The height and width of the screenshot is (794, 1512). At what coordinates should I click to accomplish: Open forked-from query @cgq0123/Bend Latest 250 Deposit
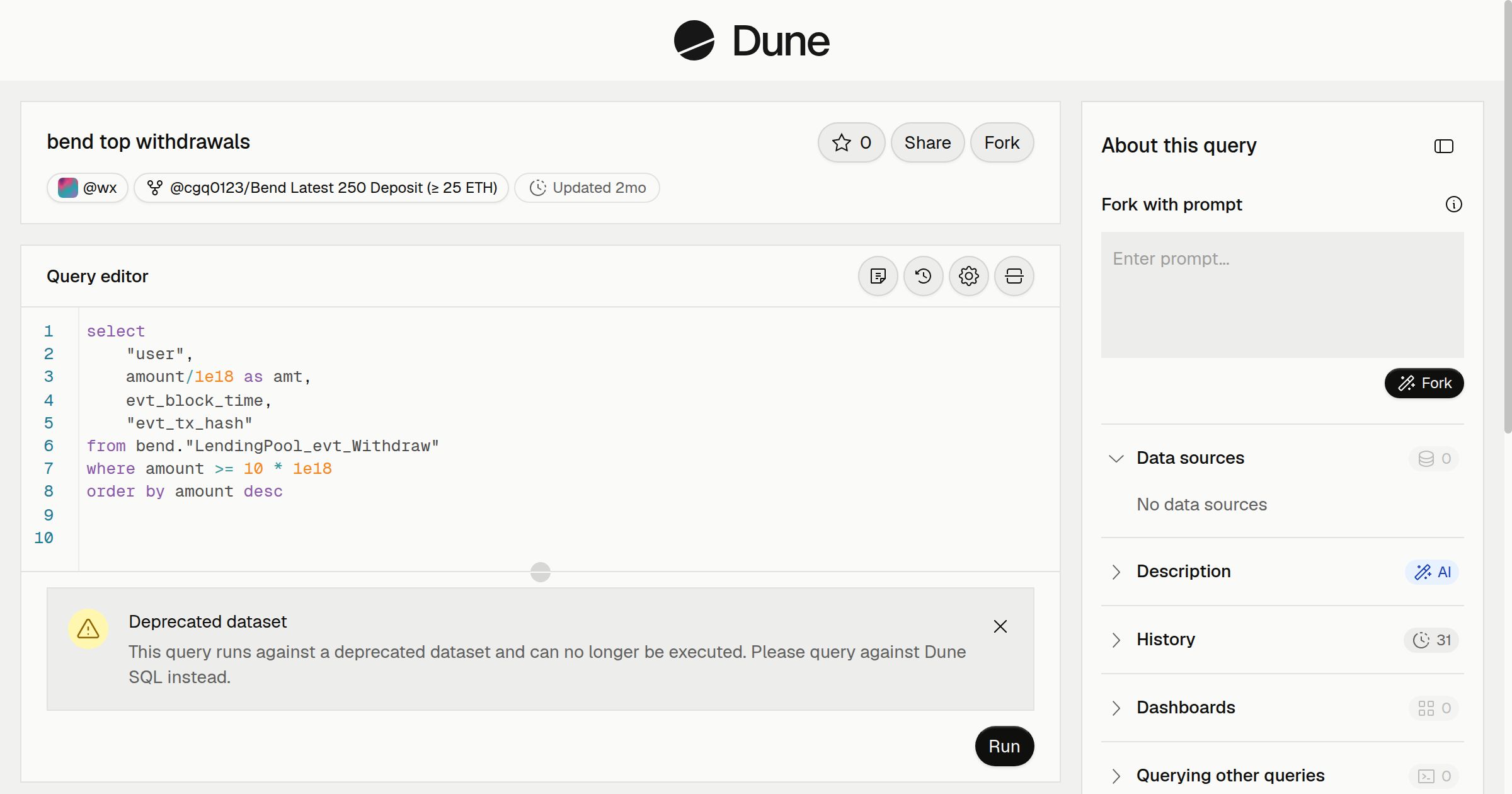pyautogui.click(x=321, y=188)
